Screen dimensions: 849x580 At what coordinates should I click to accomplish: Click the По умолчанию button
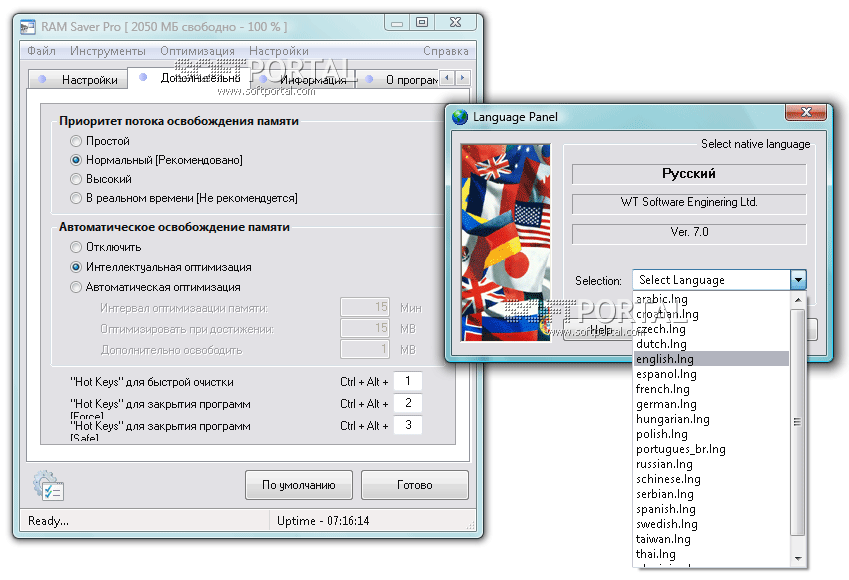point(299,485)
